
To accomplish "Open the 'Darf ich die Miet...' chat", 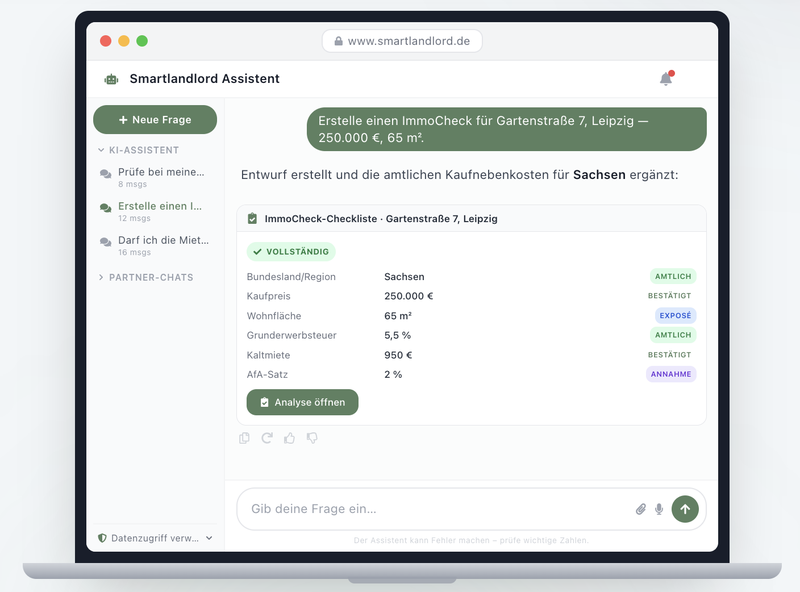I will click(x=155, y=245).
